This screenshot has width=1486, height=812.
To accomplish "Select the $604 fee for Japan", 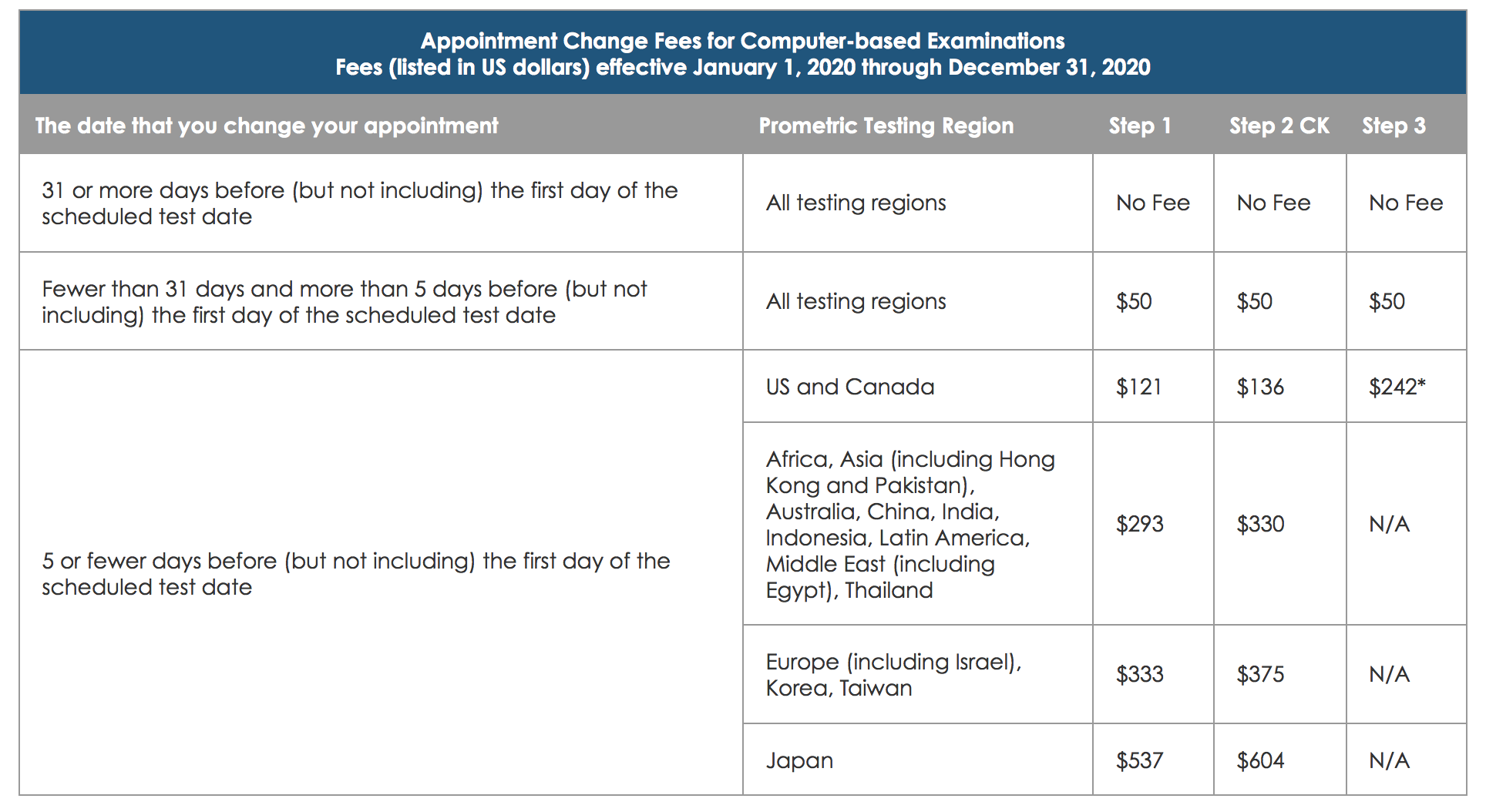I will coord(1260,761).
